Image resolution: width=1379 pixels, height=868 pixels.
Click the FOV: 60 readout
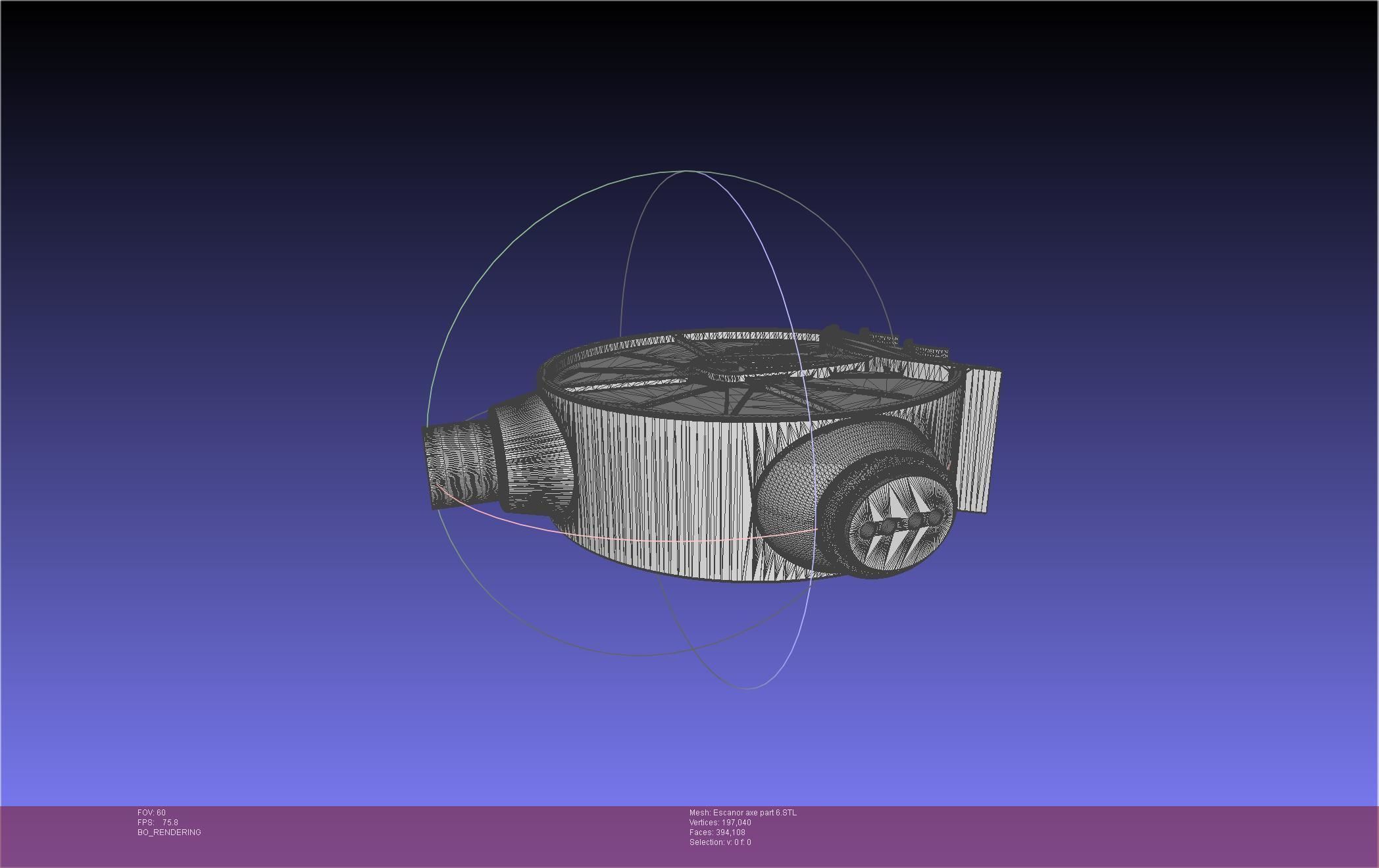pyautogui.click(x=151, y=813)
